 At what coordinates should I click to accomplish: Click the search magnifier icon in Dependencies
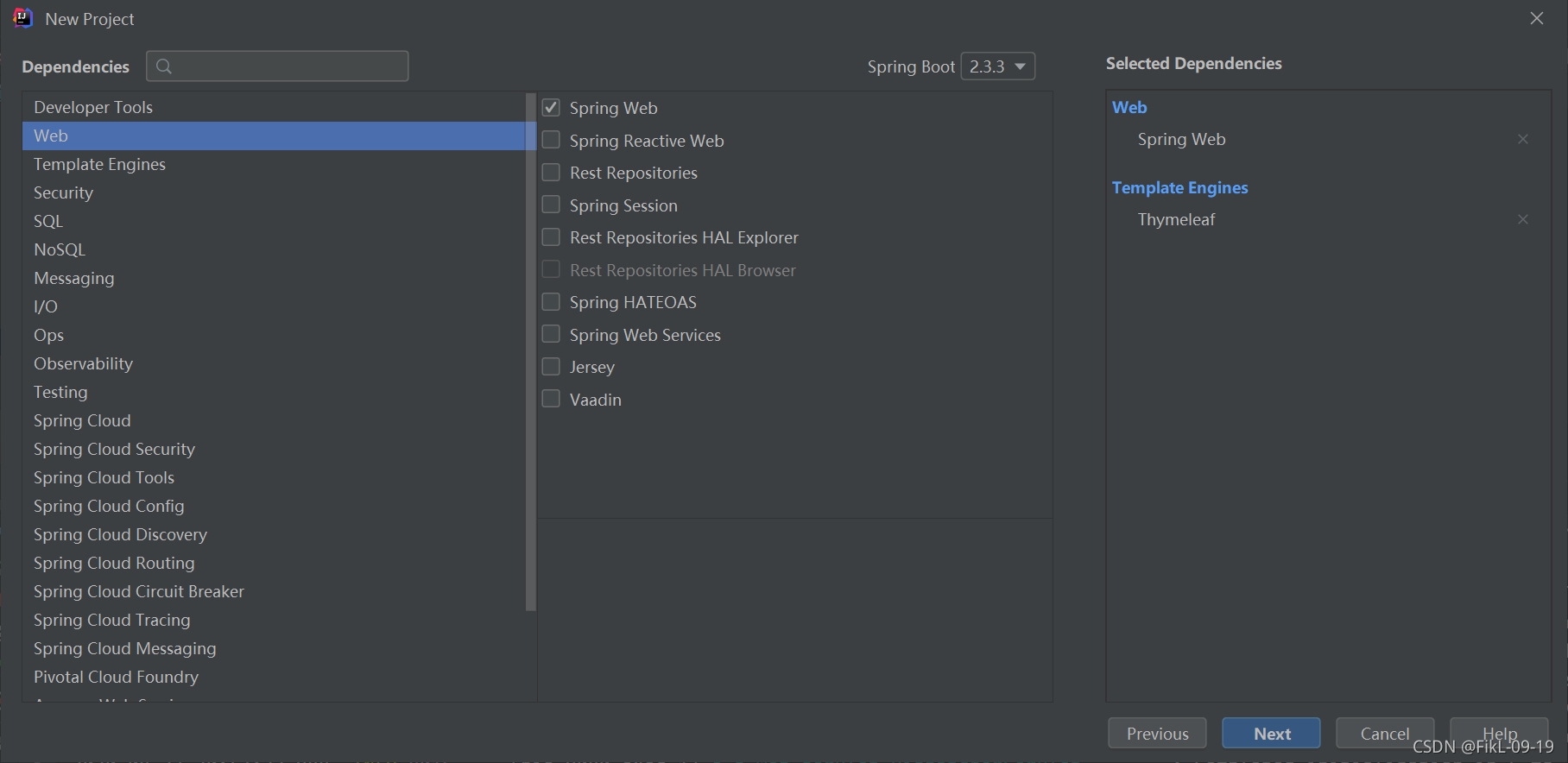click(164, 66)
